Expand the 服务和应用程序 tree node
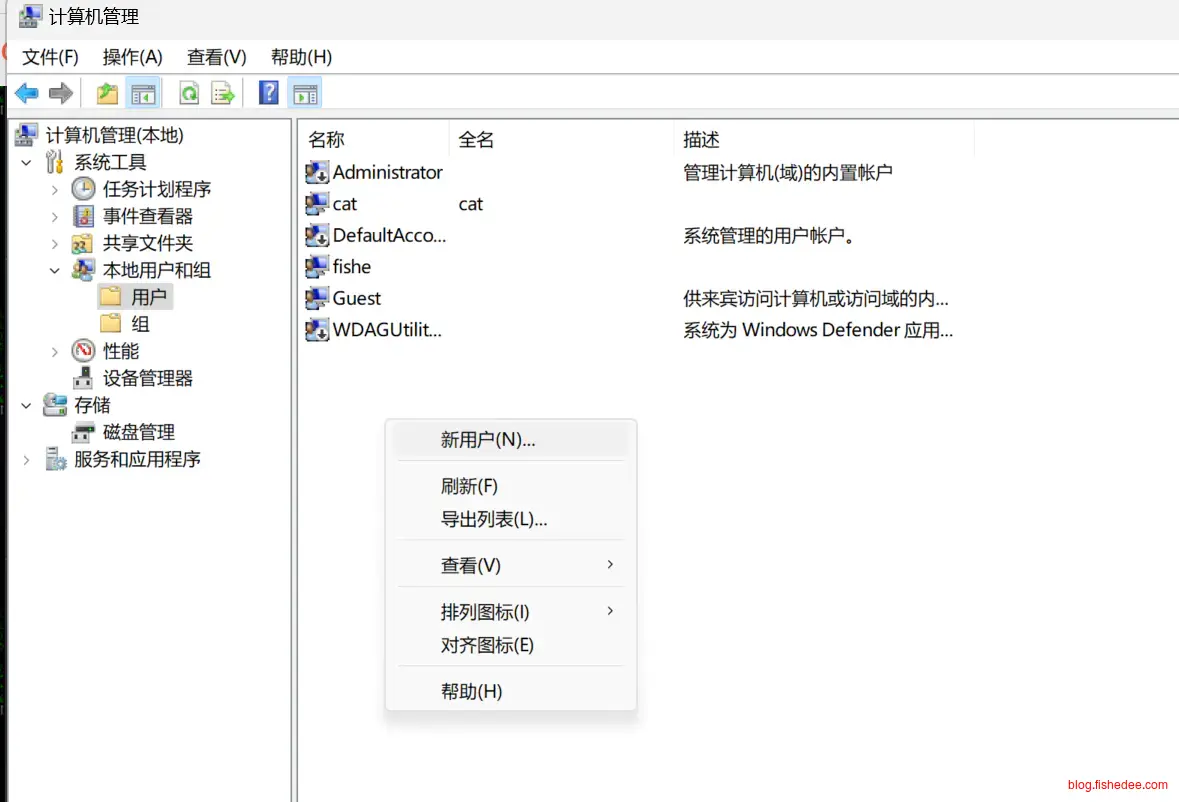The width and height of the screenshot is (1179, 802). [26, 460]
